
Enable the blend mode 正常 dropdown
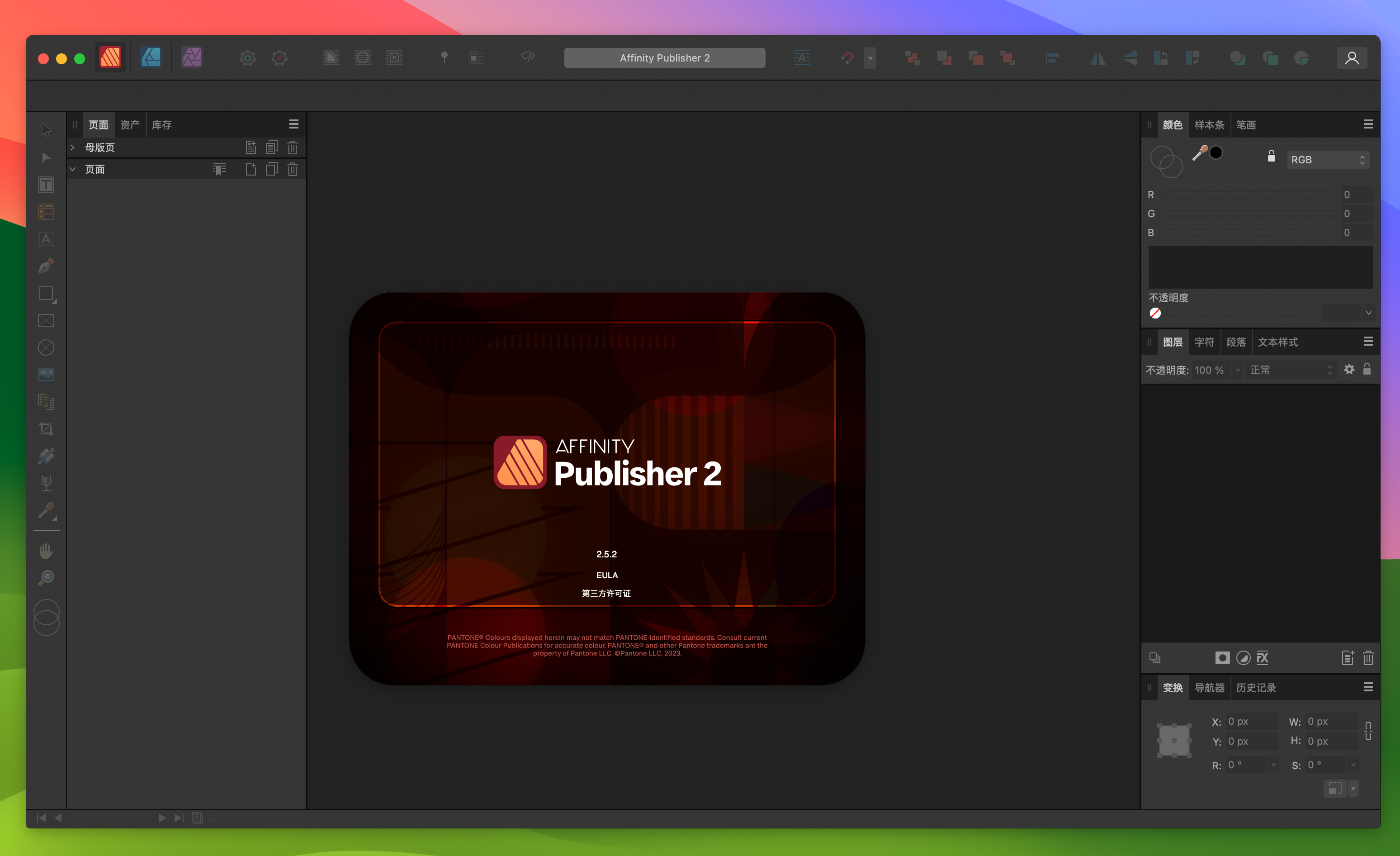(1291, 370)
